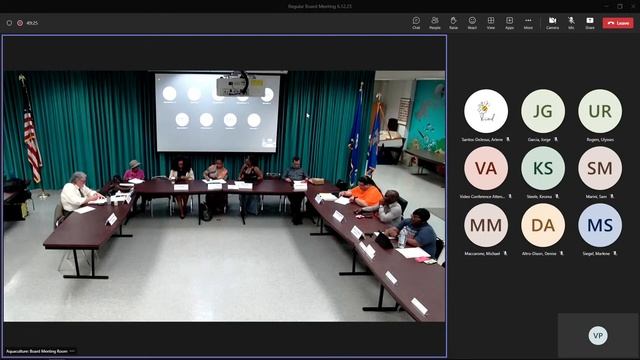Open the Apps panel
This screenshot has height=360, width=640.
509,23
